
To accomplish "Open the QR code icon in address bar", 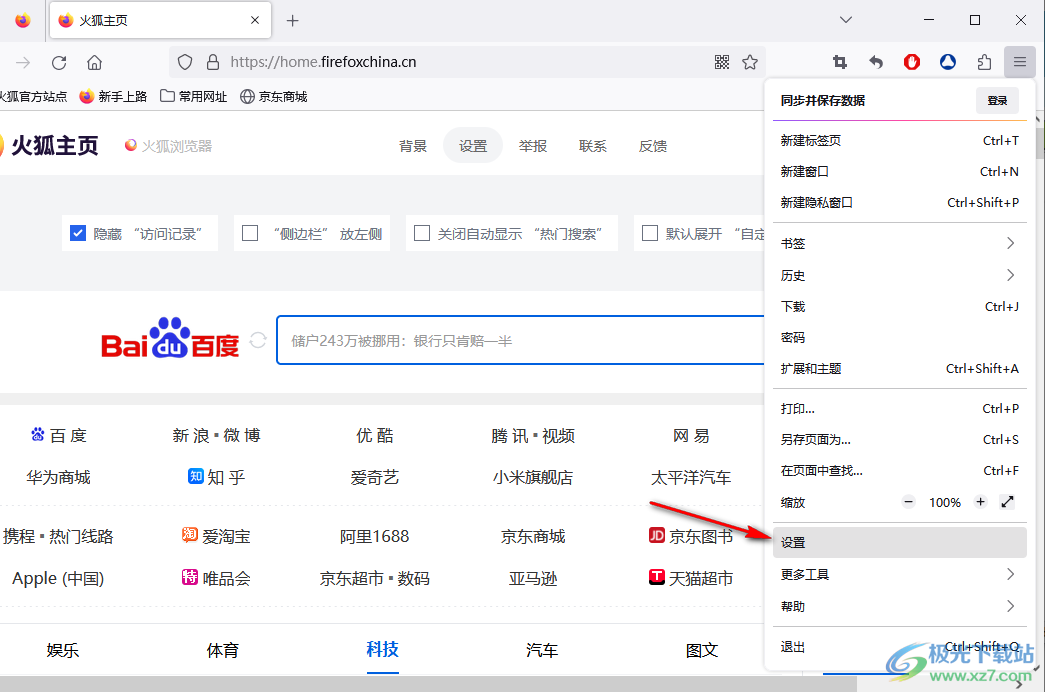I will [722, 63].
